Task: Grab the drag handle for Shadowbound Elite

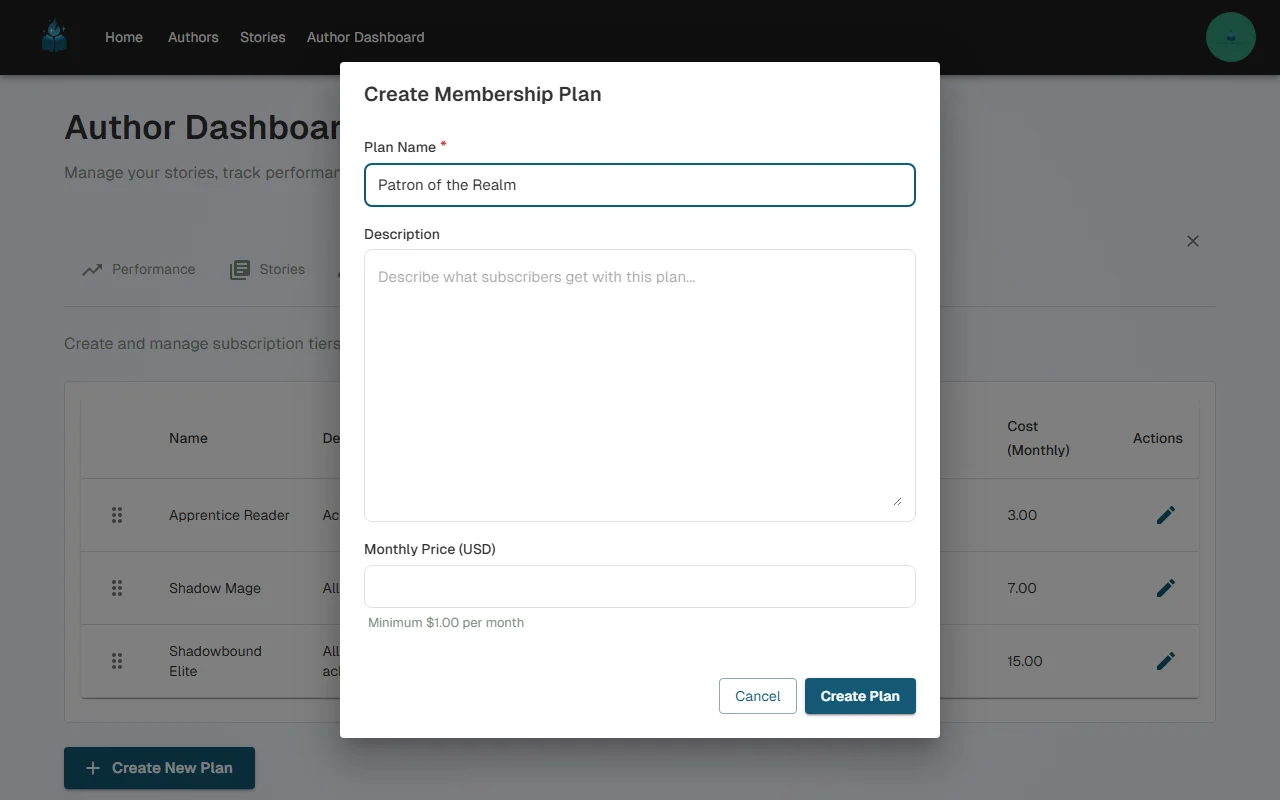Action: (117, 661)
